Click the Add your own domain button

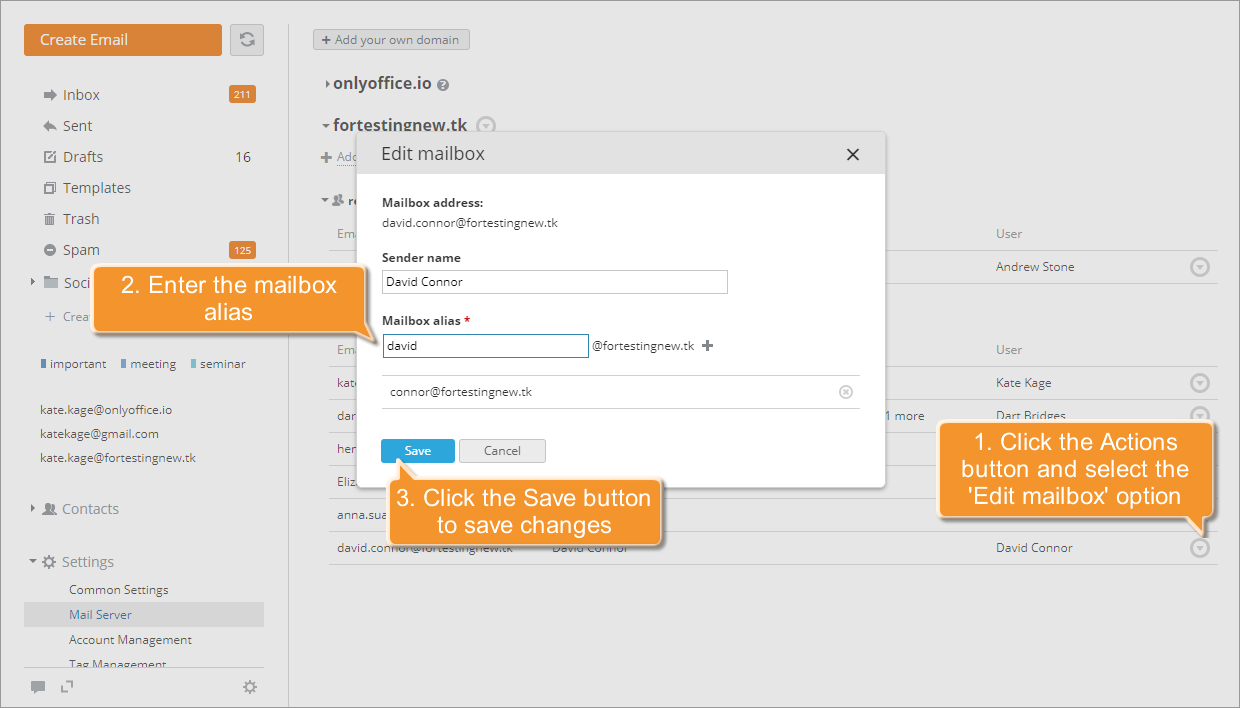(x=390, y=39)
